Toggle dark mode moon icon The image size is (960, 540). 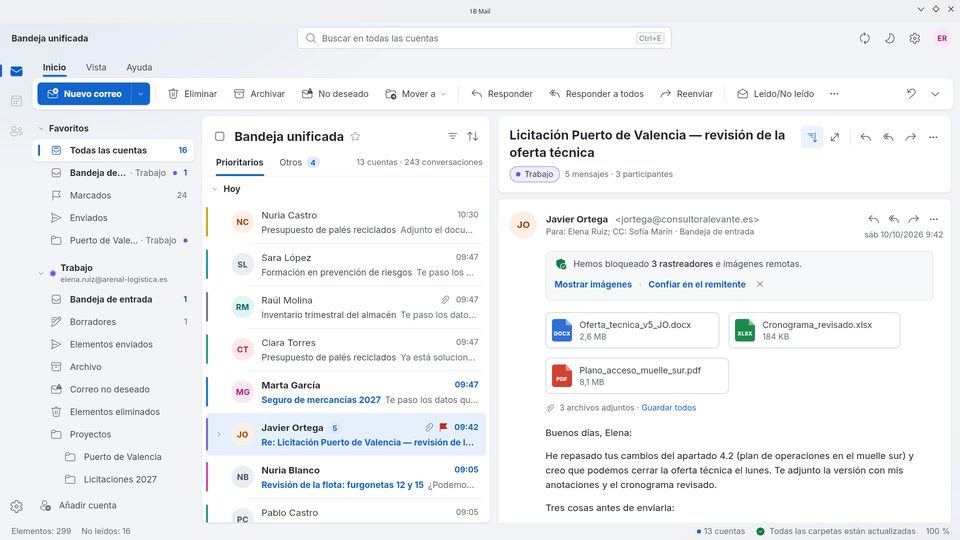(890, 38)
